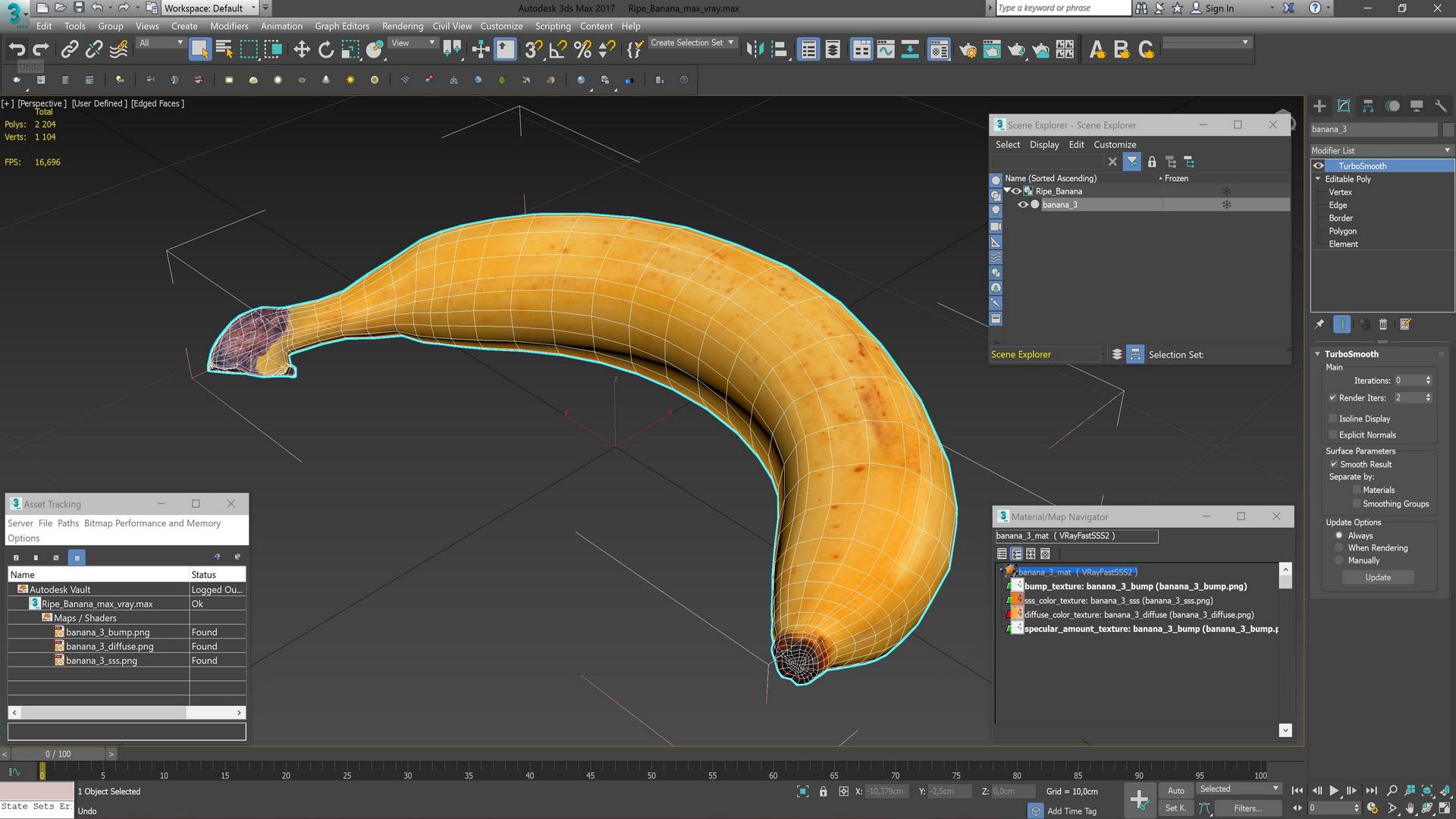Image resolution: width=1456 pixels, height=819 pixels.
Task: Collapse Ripe_Banana group in Scene Explorer
Action: pyautogui.click(x=1007, y=191)
